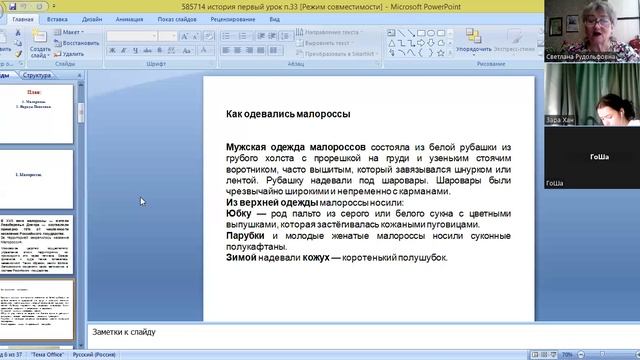
Task: Open the Вставка ribbon tab
Action: (x=57, y=19)
